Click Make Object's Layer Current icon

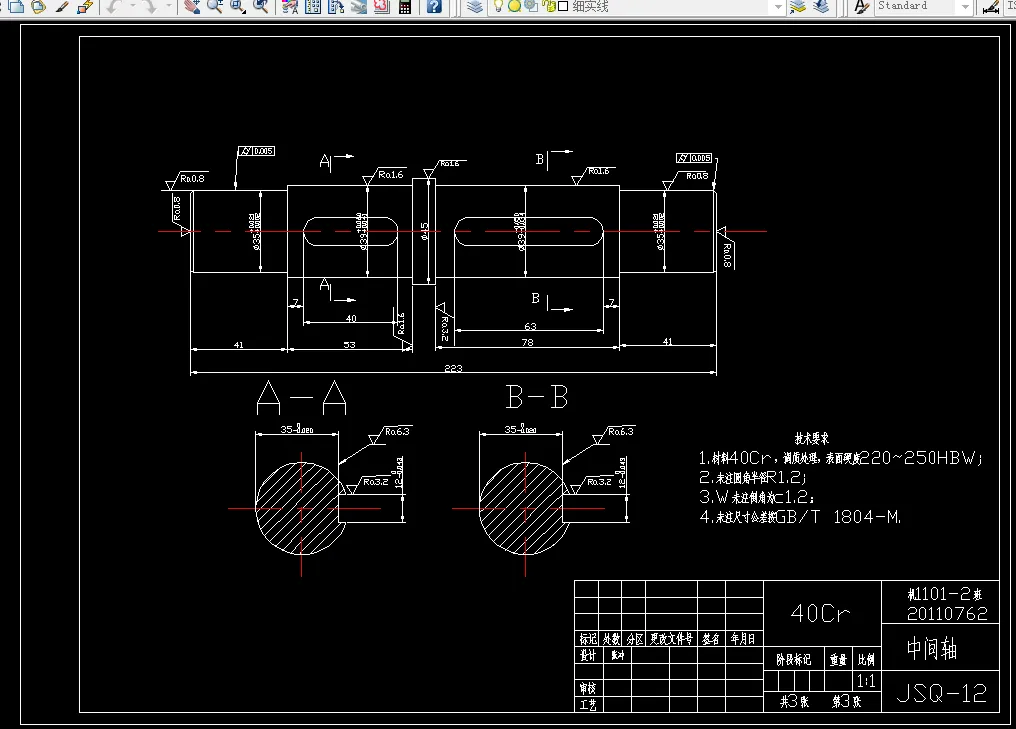tap(798, 6)
